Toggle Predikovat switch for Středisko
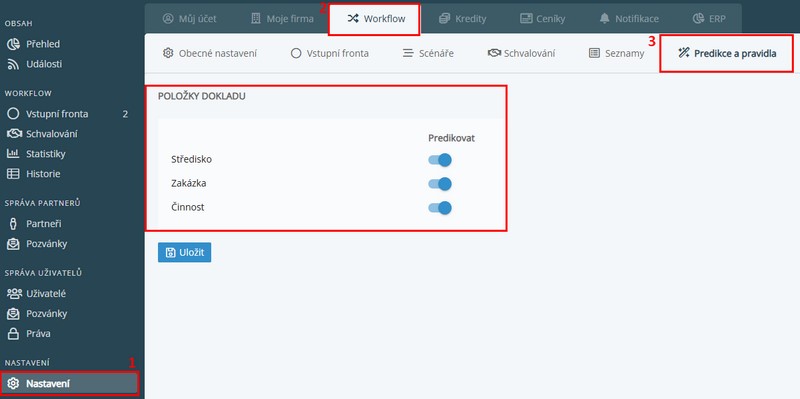 tap(440, 160)
